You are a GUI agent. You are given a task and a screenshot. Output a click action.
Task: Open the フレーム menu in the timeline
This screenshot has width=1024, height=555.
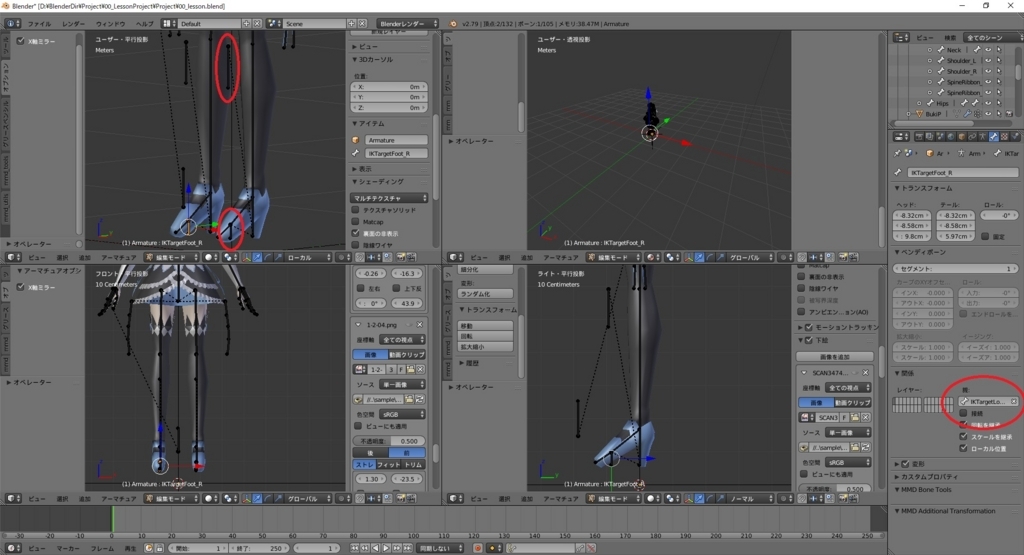pyautogui.click(x=103, y=548)
